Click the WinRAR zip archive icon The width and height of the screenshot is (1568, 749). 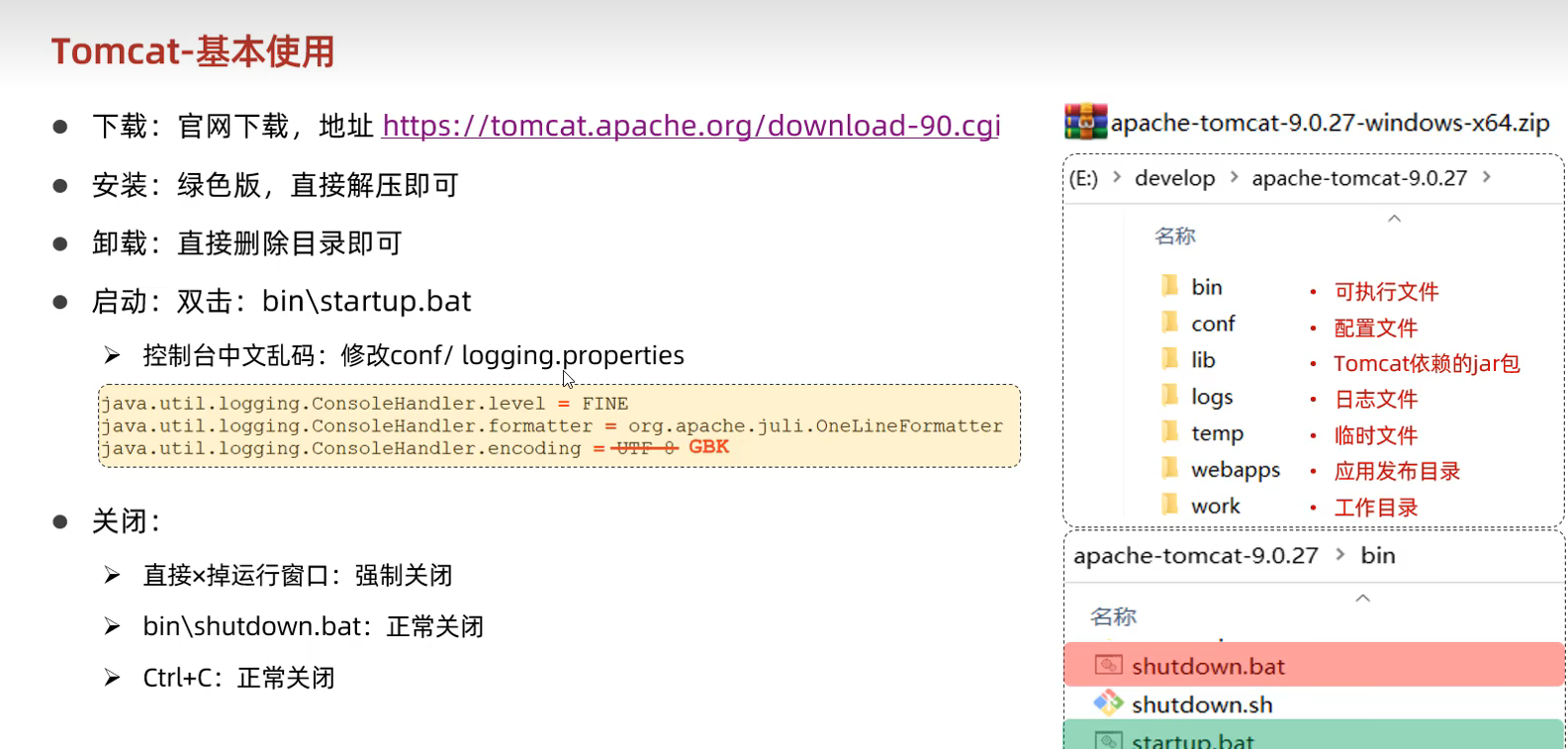1085,122
